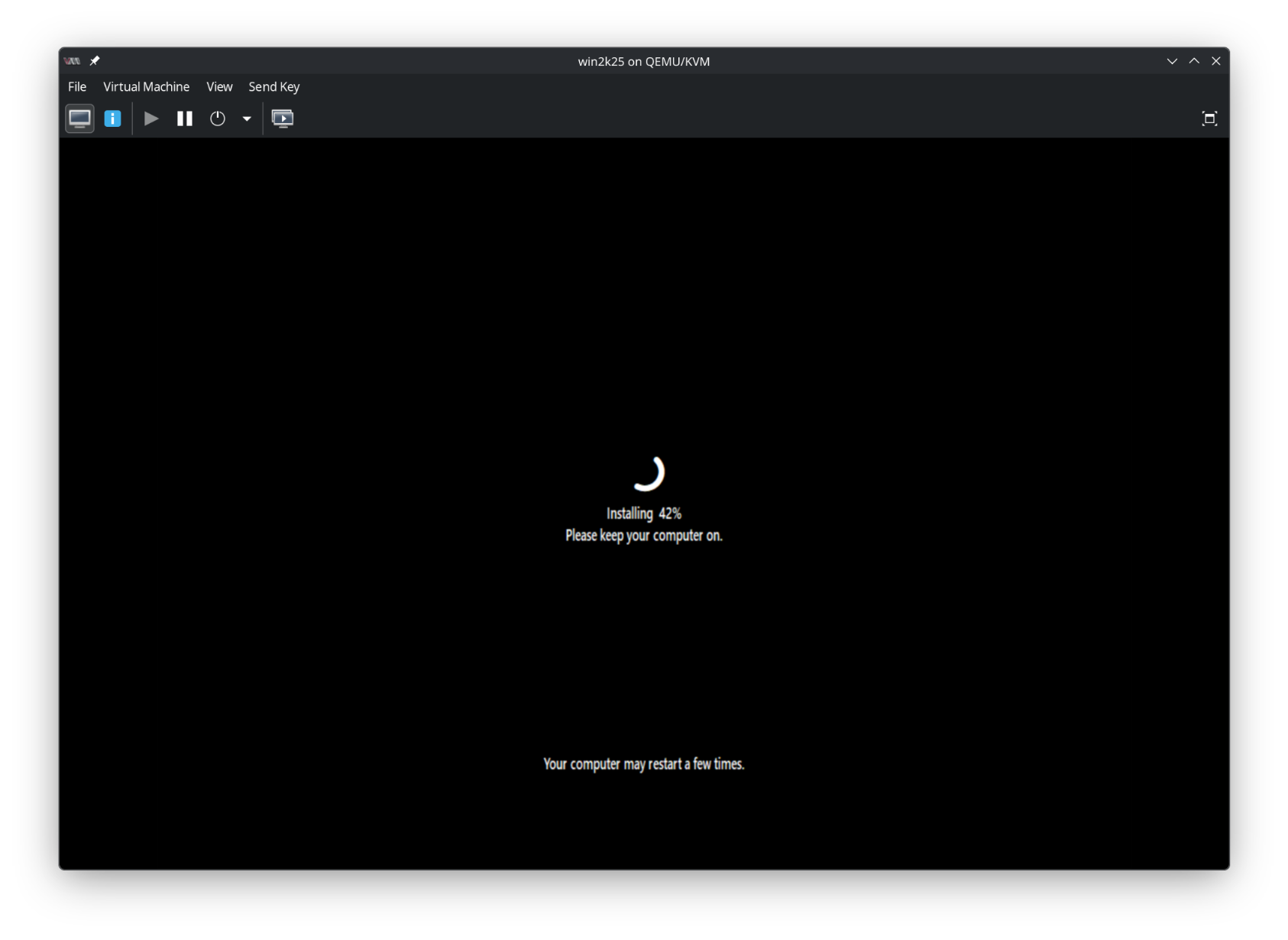Image resolution: width=1288 pixels, height=940 pixels.
Task: Pause the running virtual machine
Action: point(185,118)
